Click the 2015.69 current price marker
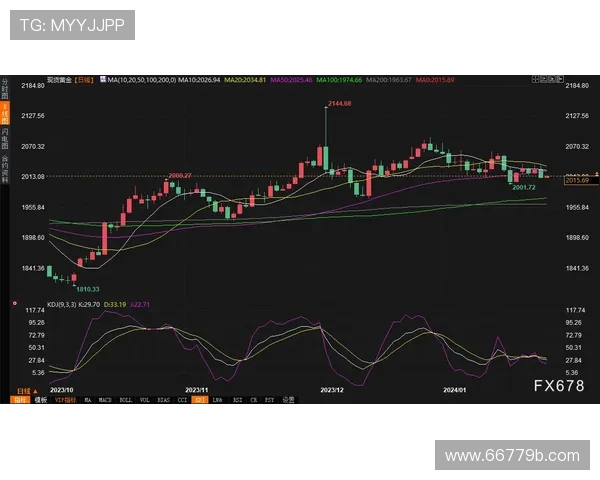 (577, 180)
